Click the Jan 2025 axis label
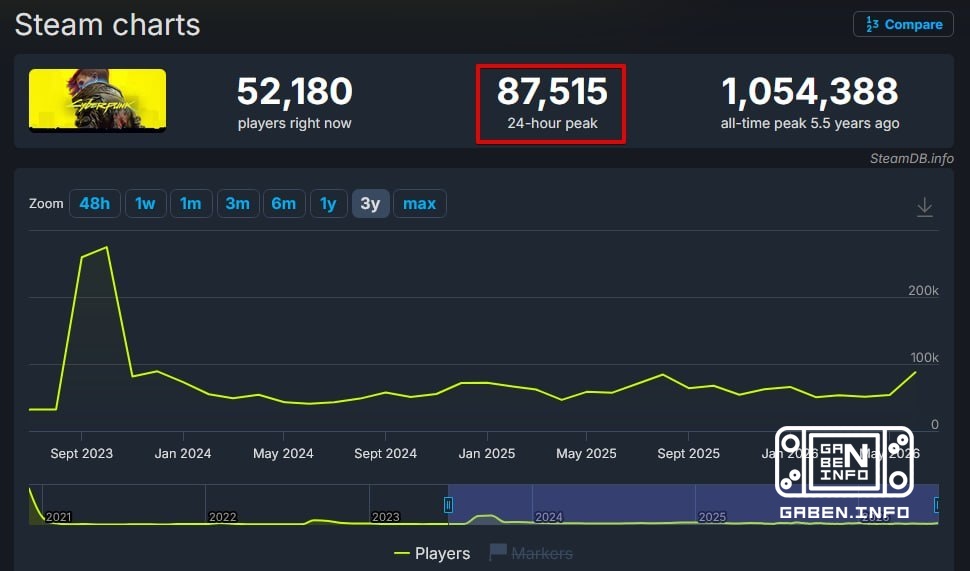 487,453
